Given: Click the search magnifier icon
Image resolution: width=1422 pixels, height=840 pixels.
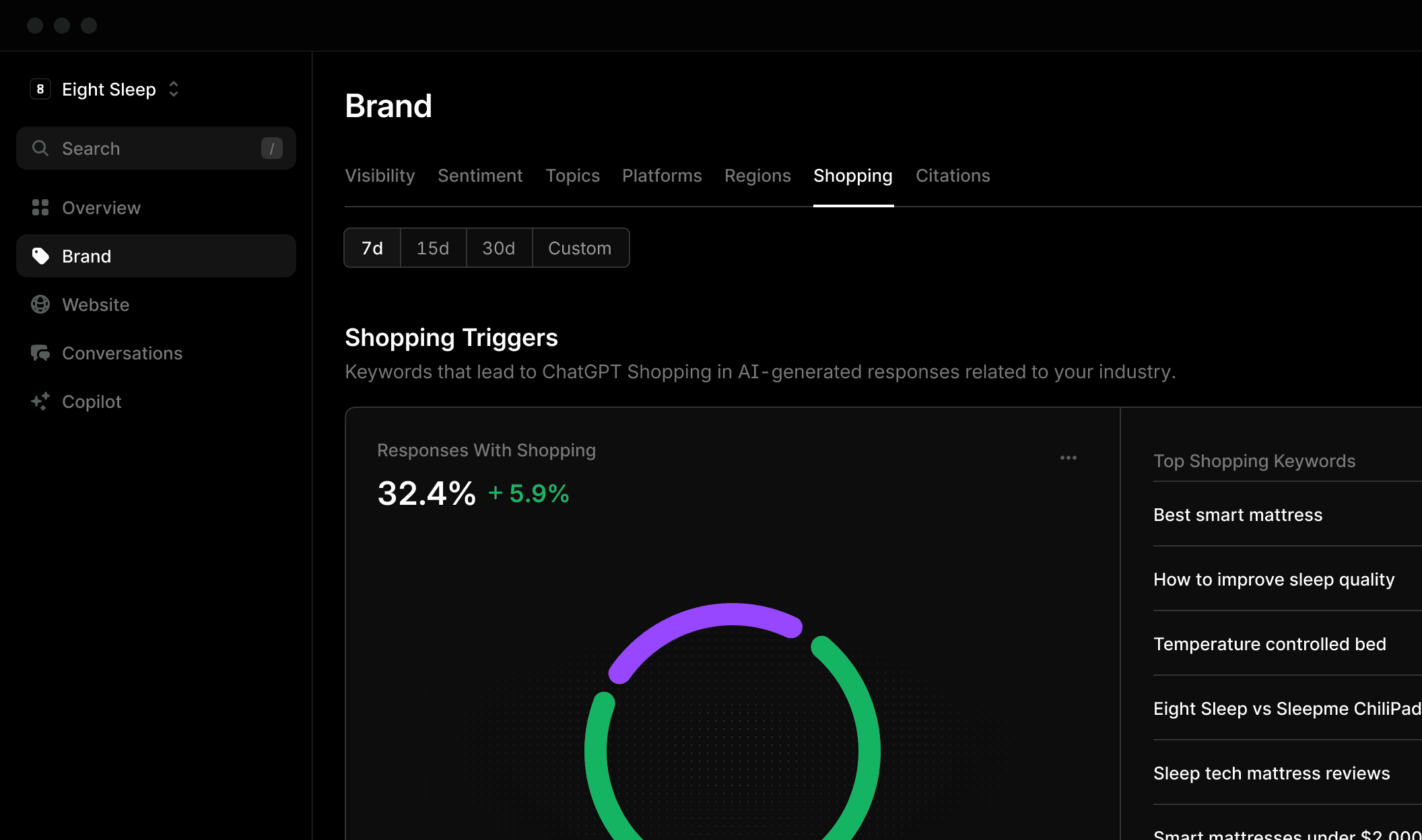Looking at the screenshot, I should (40, 148).
